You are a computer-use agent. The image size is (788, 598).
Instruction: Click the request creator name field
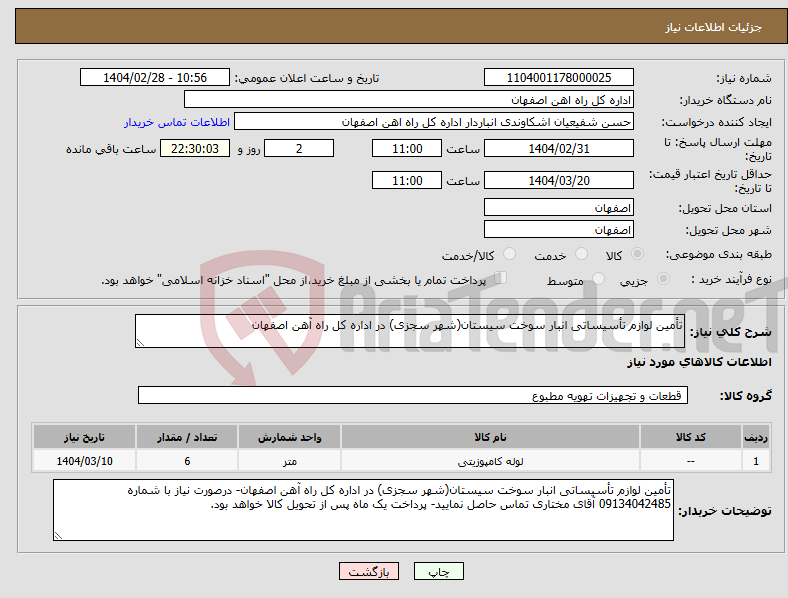click(x=434, y=122)
